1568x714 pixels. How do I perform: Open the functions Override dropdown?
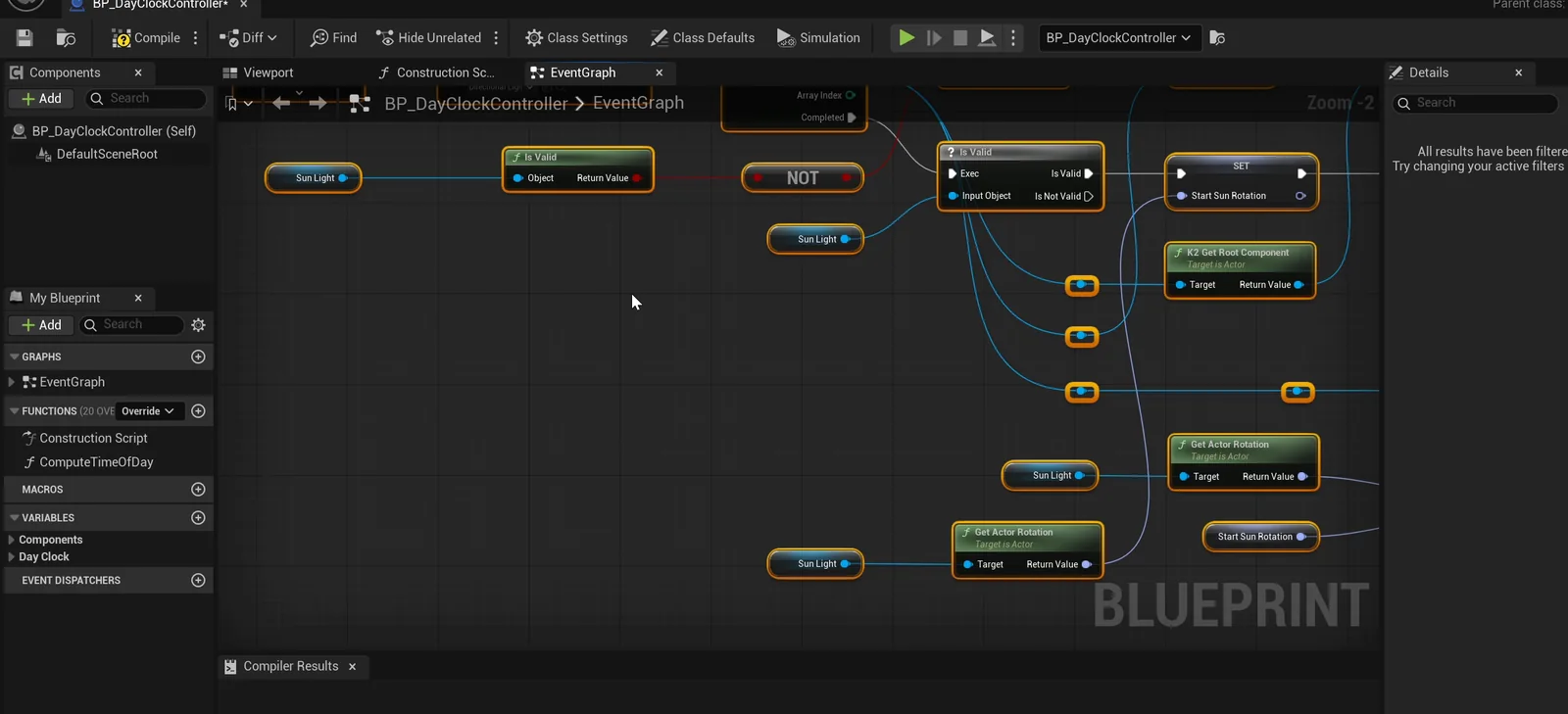pos(148,411)
